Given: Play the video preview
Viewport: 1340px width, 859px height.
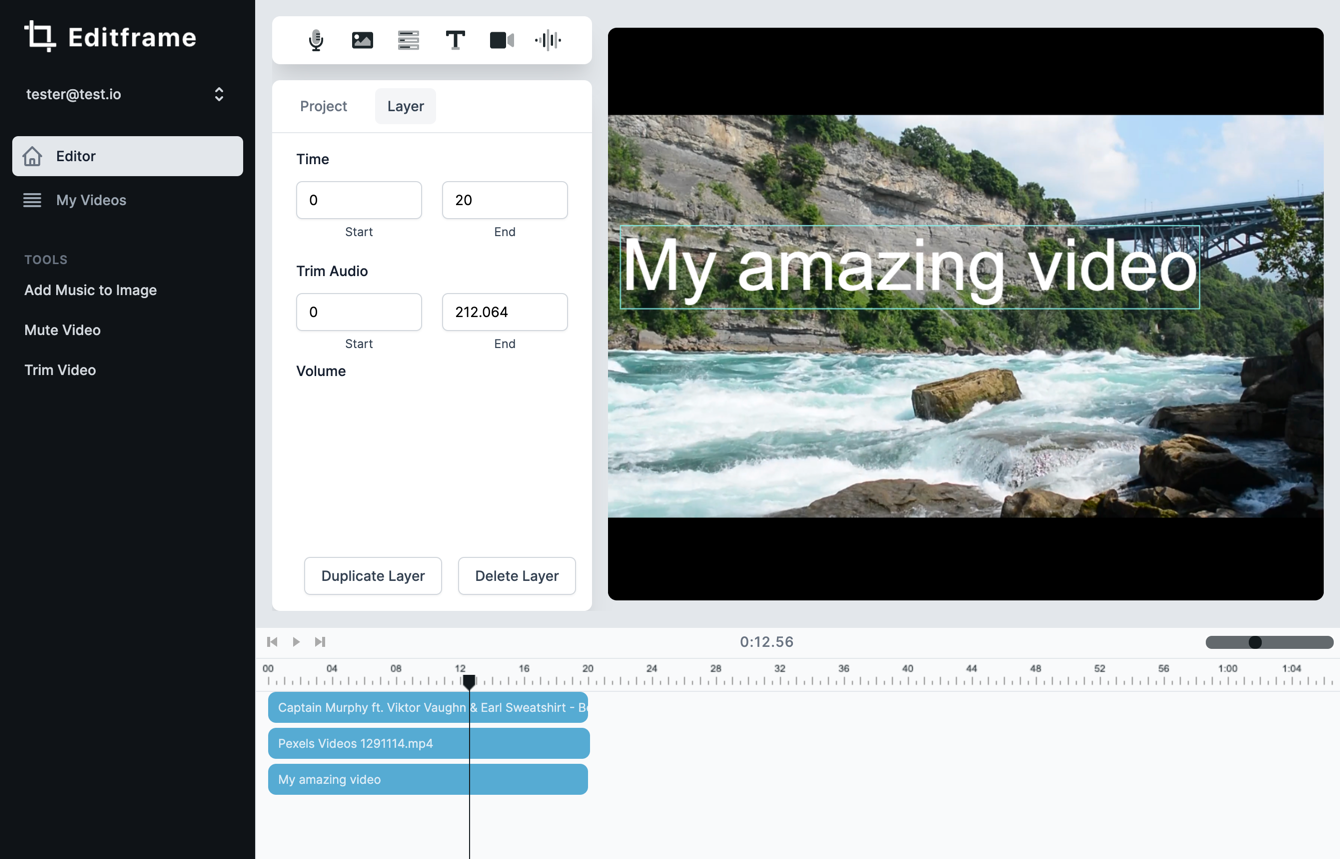Looking at the screenshot, I should point(296,642).
